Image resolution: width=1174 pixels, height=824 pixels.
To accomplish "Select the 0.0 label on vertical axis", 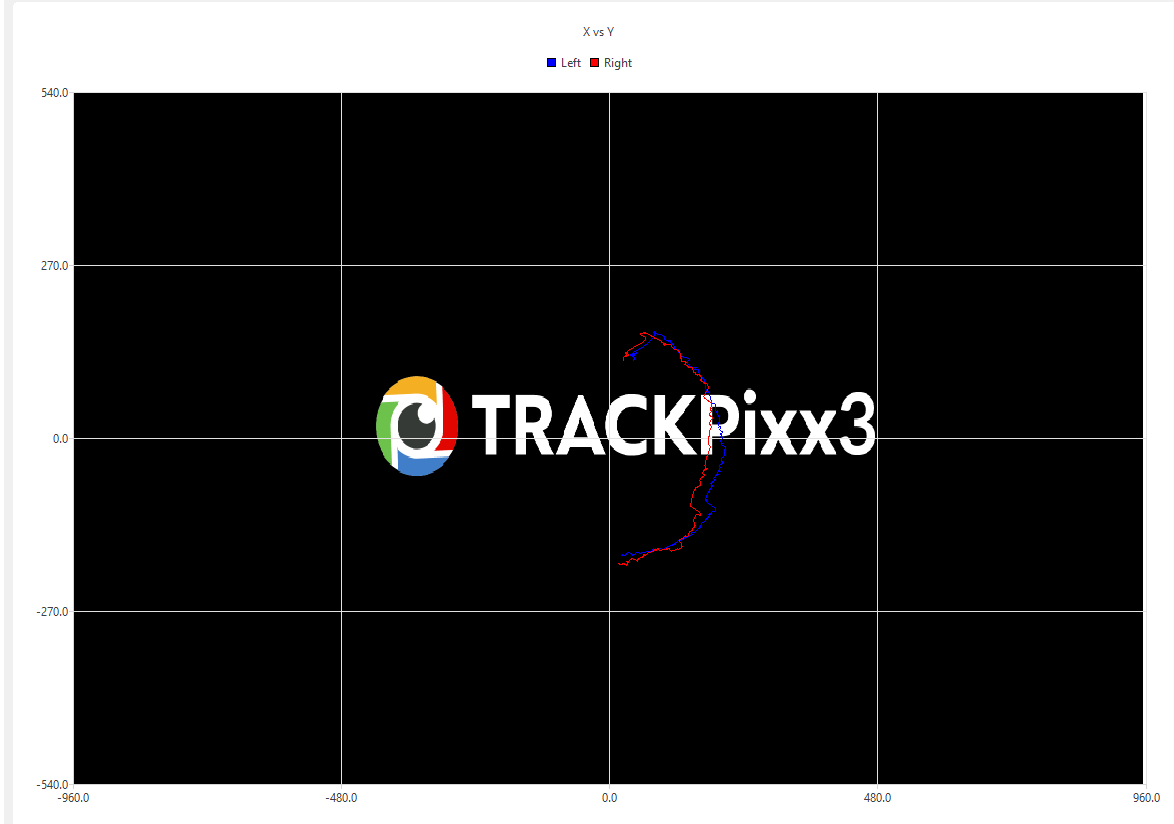I will point(61,439).
